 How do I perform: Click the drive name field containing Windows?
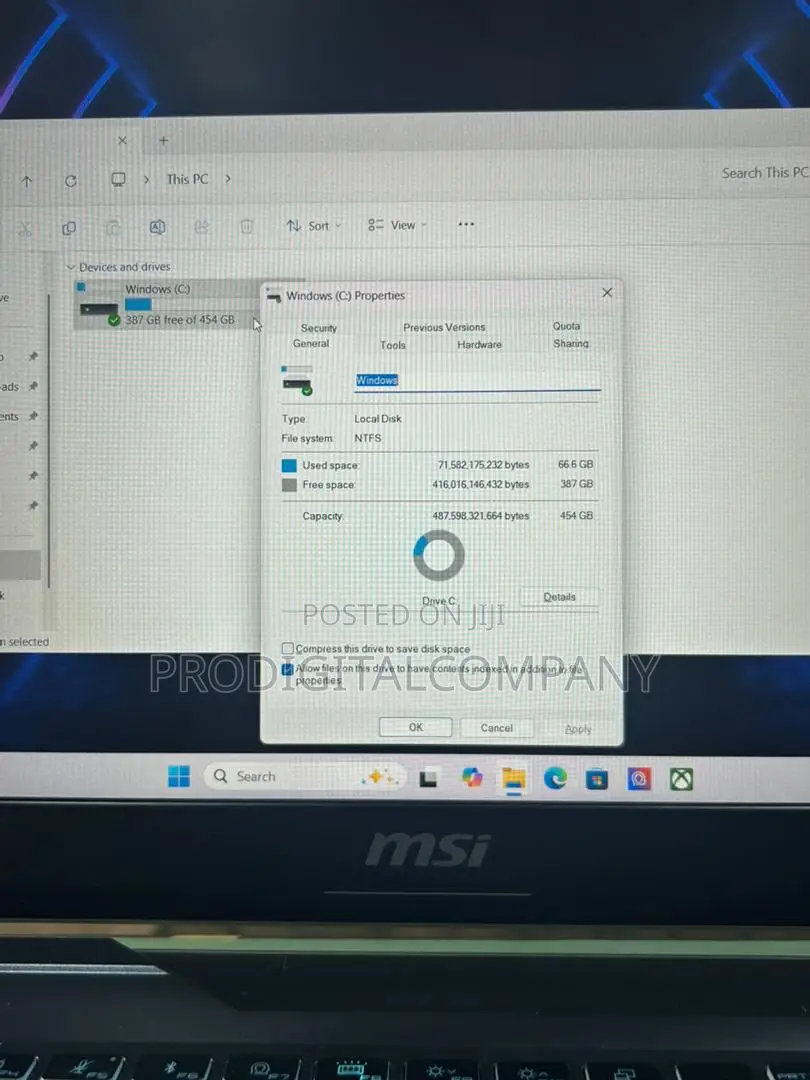pos(477,380)
